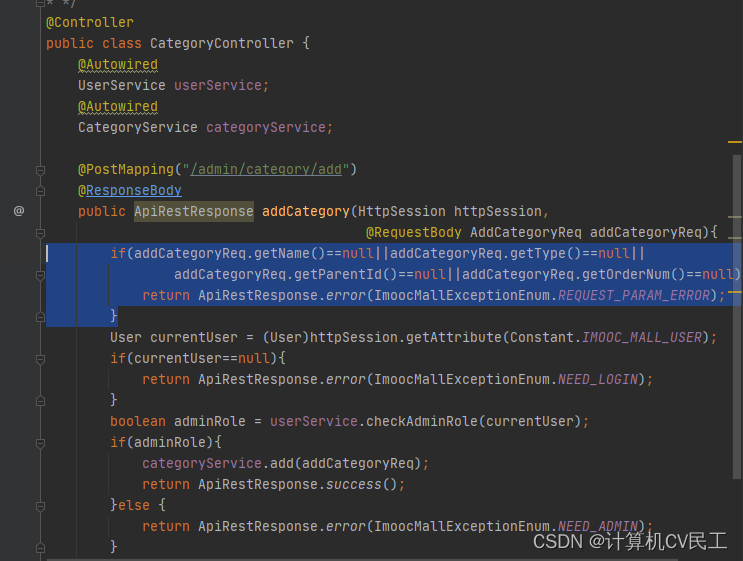Click the CategoryController class name
The height and width of the screenshot is (561, 743).
[222, 43]
